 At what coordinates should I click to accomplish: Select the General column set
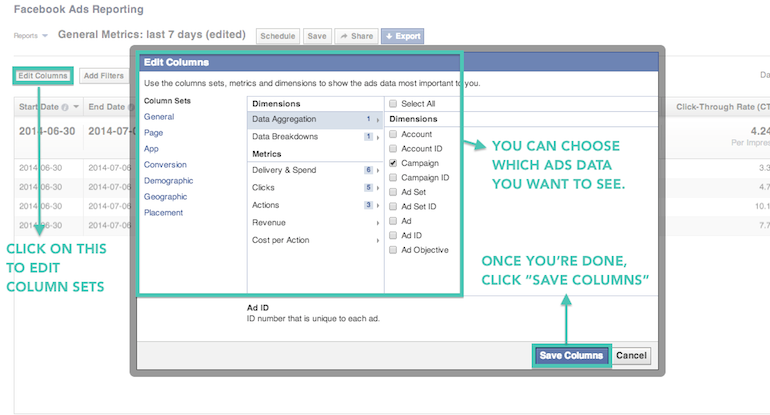click(159, 116)
